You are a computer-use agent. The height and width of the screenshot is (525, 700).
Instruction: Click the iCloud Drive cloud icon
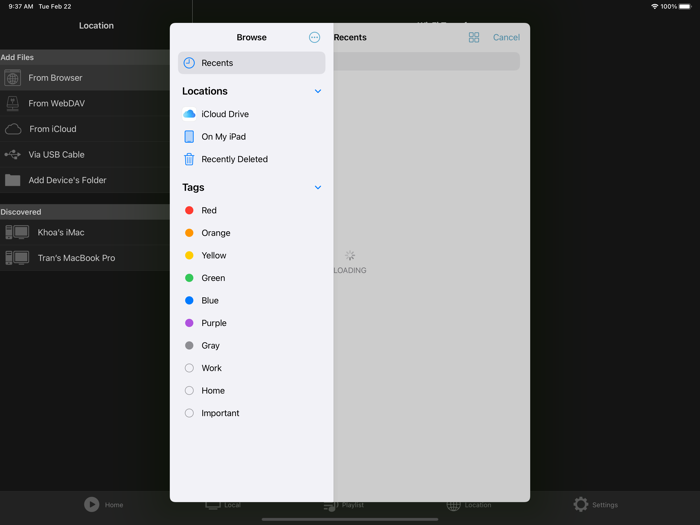tap(189, 114)
